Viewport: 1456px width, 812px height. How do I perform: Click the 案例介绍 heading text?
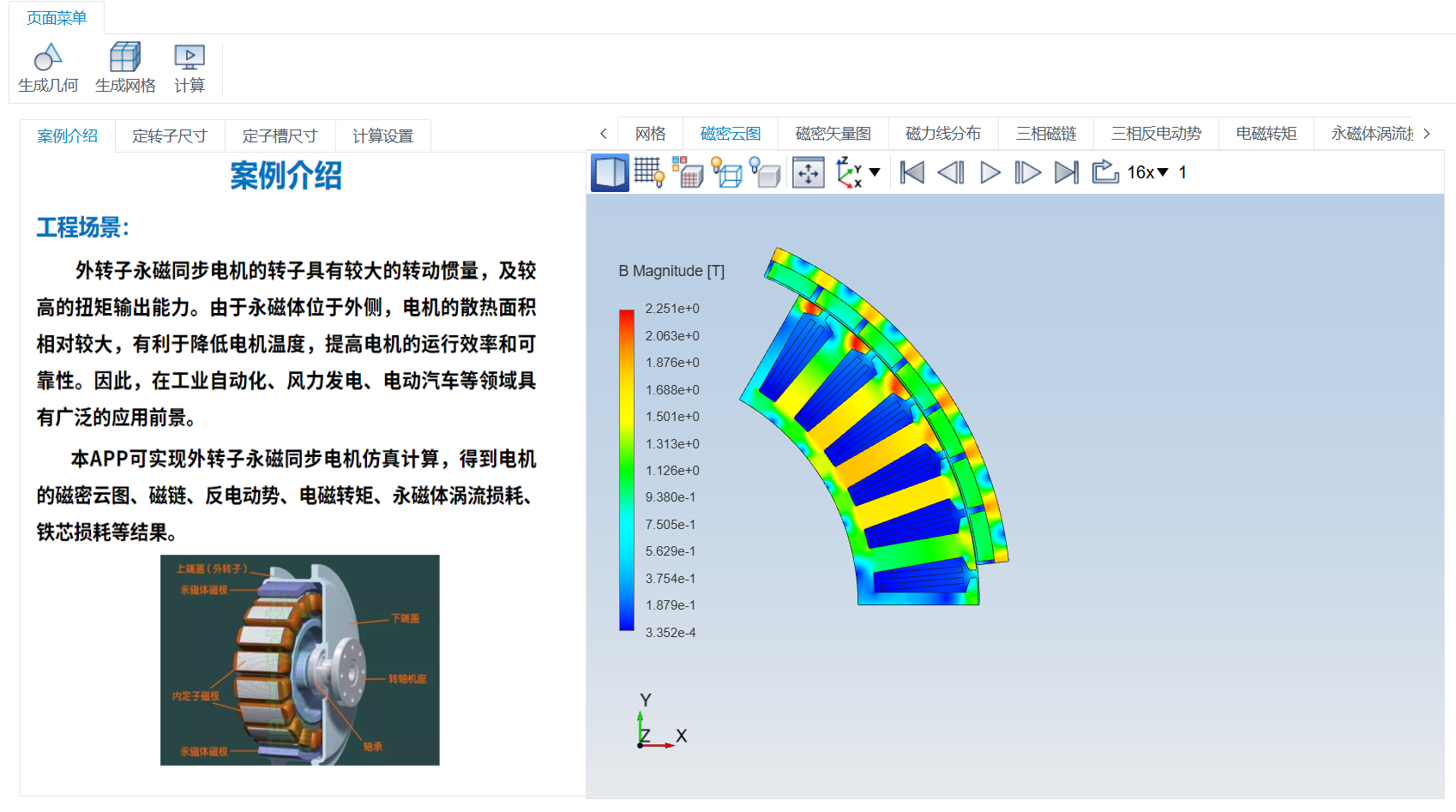286,176
